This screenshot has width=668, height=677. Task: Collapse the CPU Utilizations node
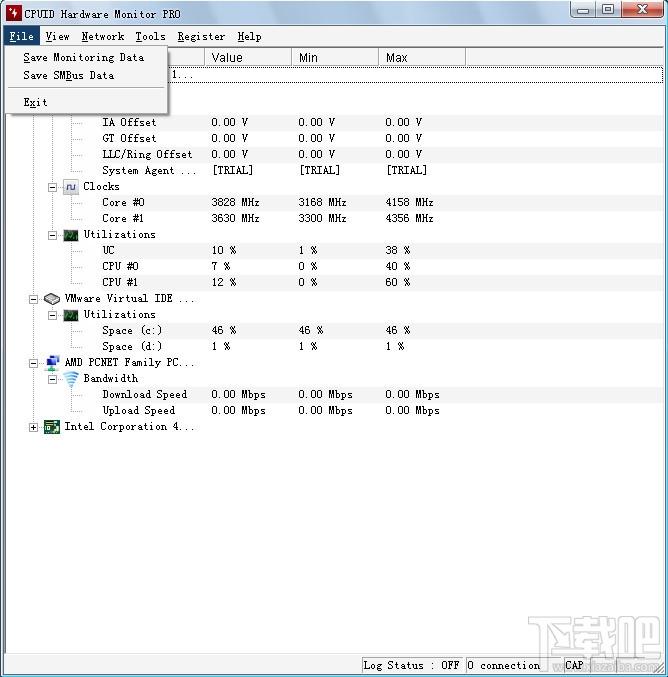(52, 235)
